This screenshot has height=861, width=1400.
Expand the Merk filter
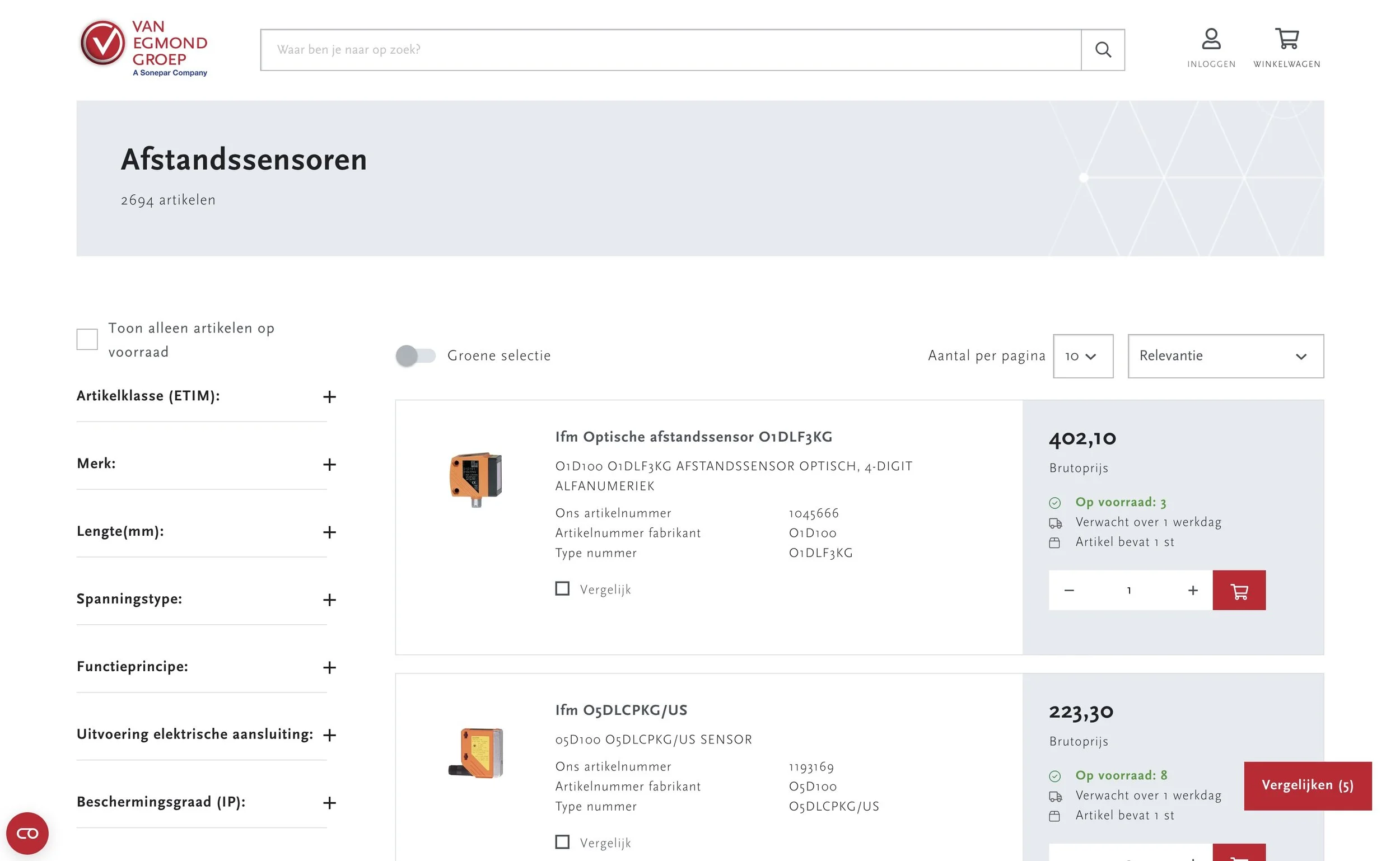(x=329, y=465)
